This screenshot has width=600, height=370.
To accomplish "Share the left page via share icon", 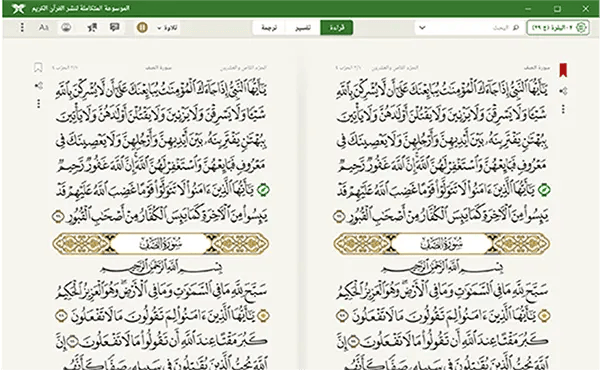I will (x=39, y=86).
